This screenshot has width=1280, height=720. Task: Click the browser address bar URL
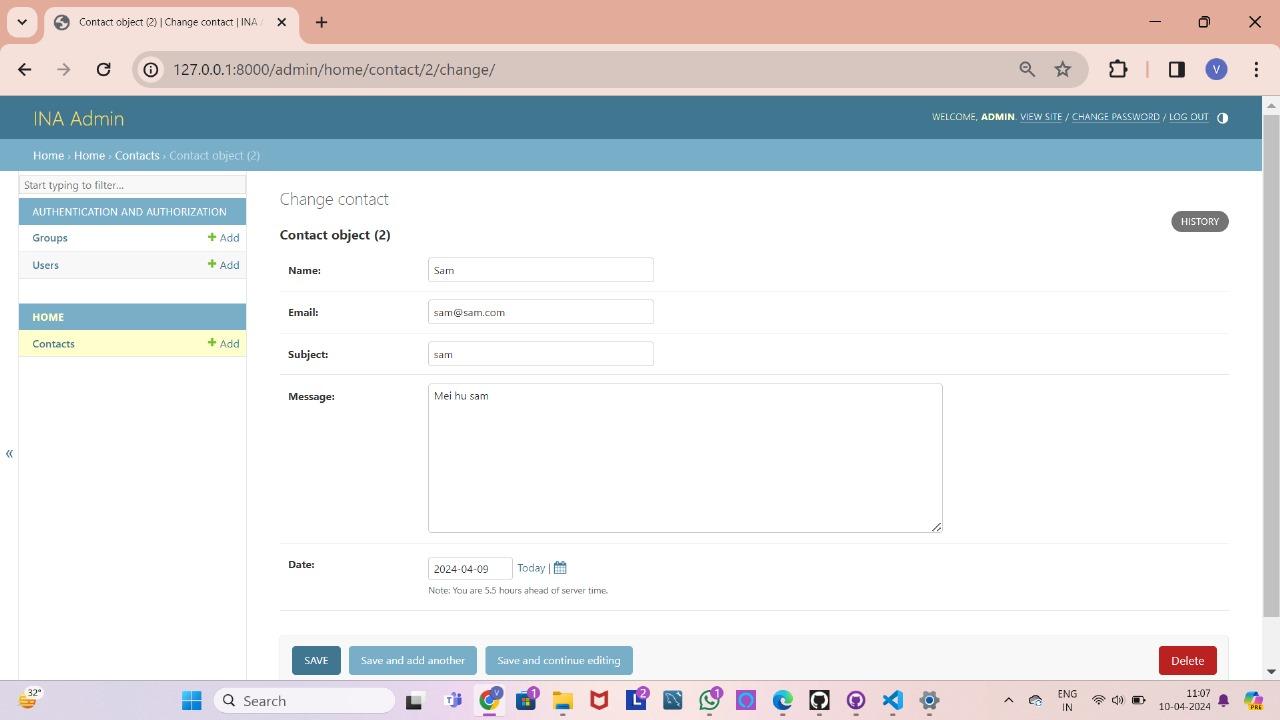pyautogui.click(x=334, y=69)
